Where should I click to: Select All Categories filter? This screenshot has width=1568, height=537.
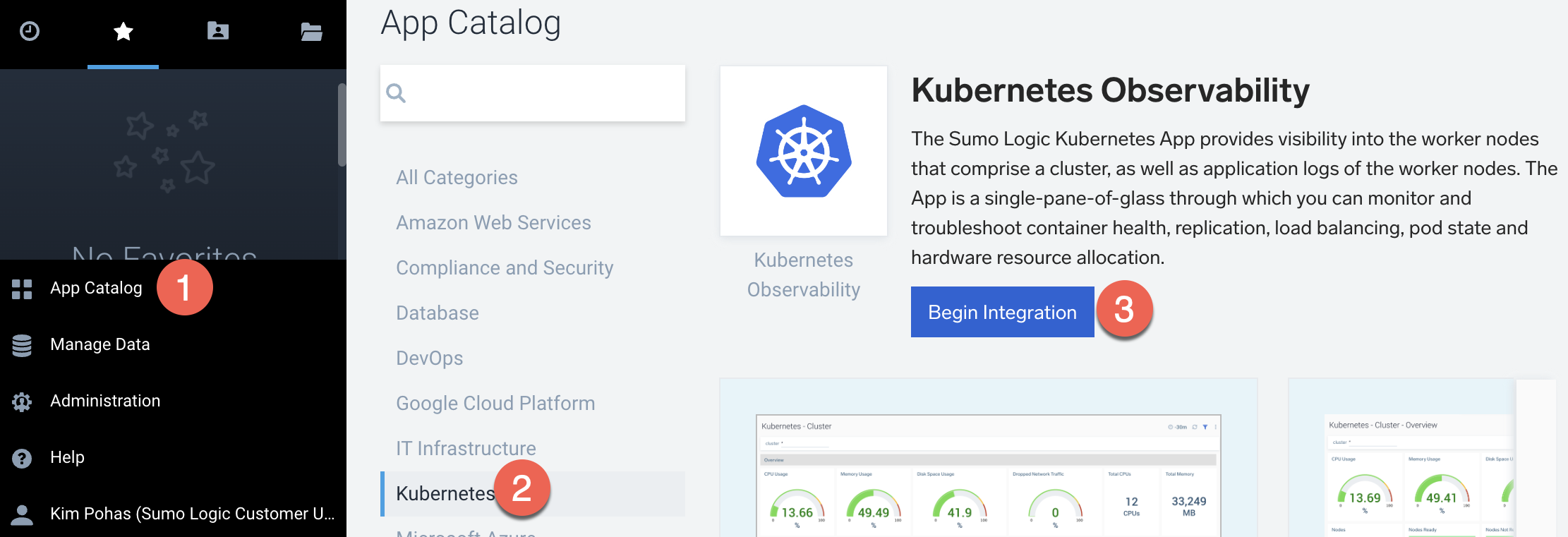coord(457,177)
